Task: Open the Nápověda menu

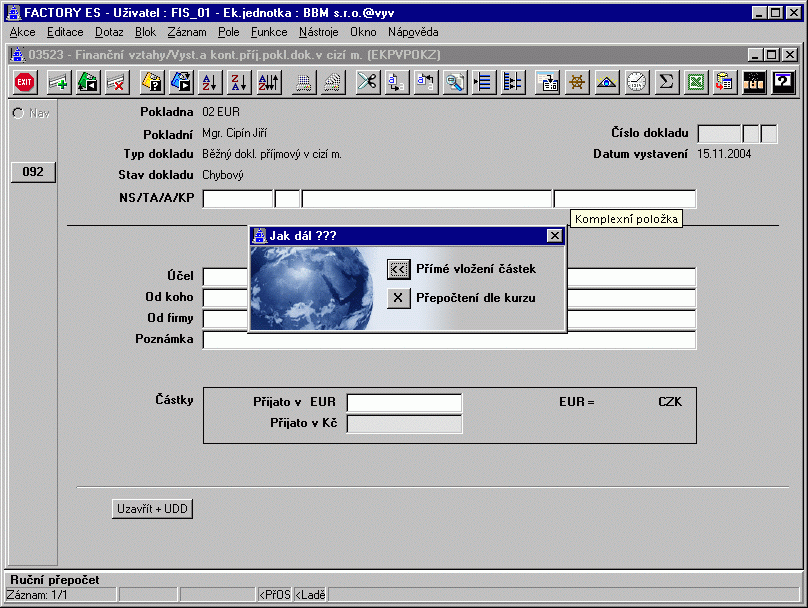Action: 413,32
